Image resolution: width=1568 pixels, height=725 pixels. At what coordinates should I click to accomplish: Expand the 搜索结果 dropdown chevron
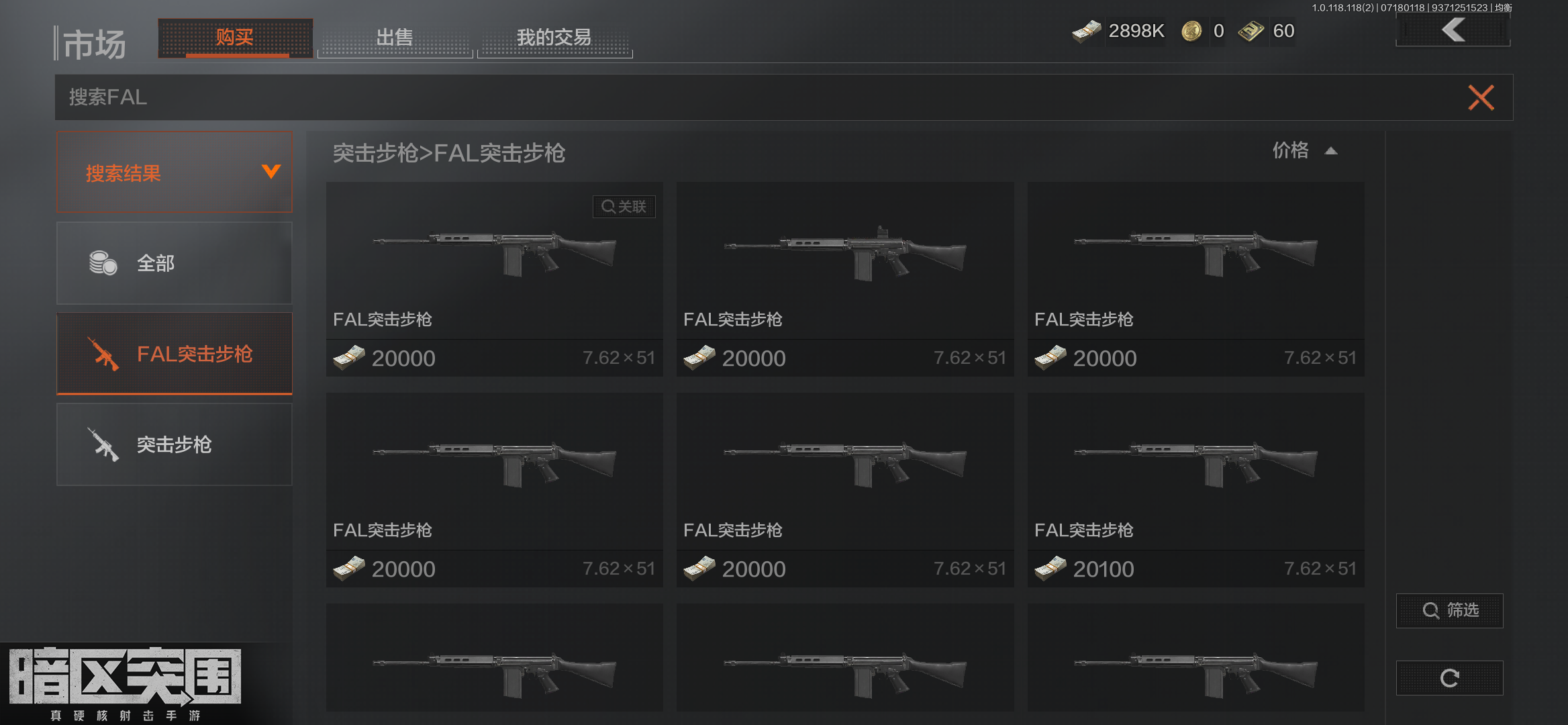[271, 172]
